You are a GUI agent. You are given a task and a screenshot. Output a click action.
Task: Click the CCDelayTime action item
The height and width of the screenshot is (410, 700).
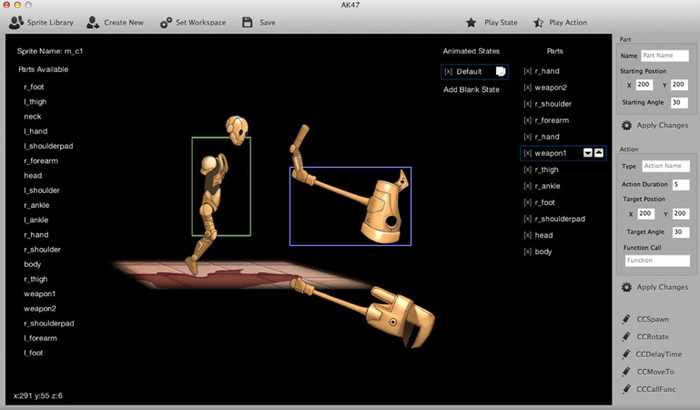652,354
